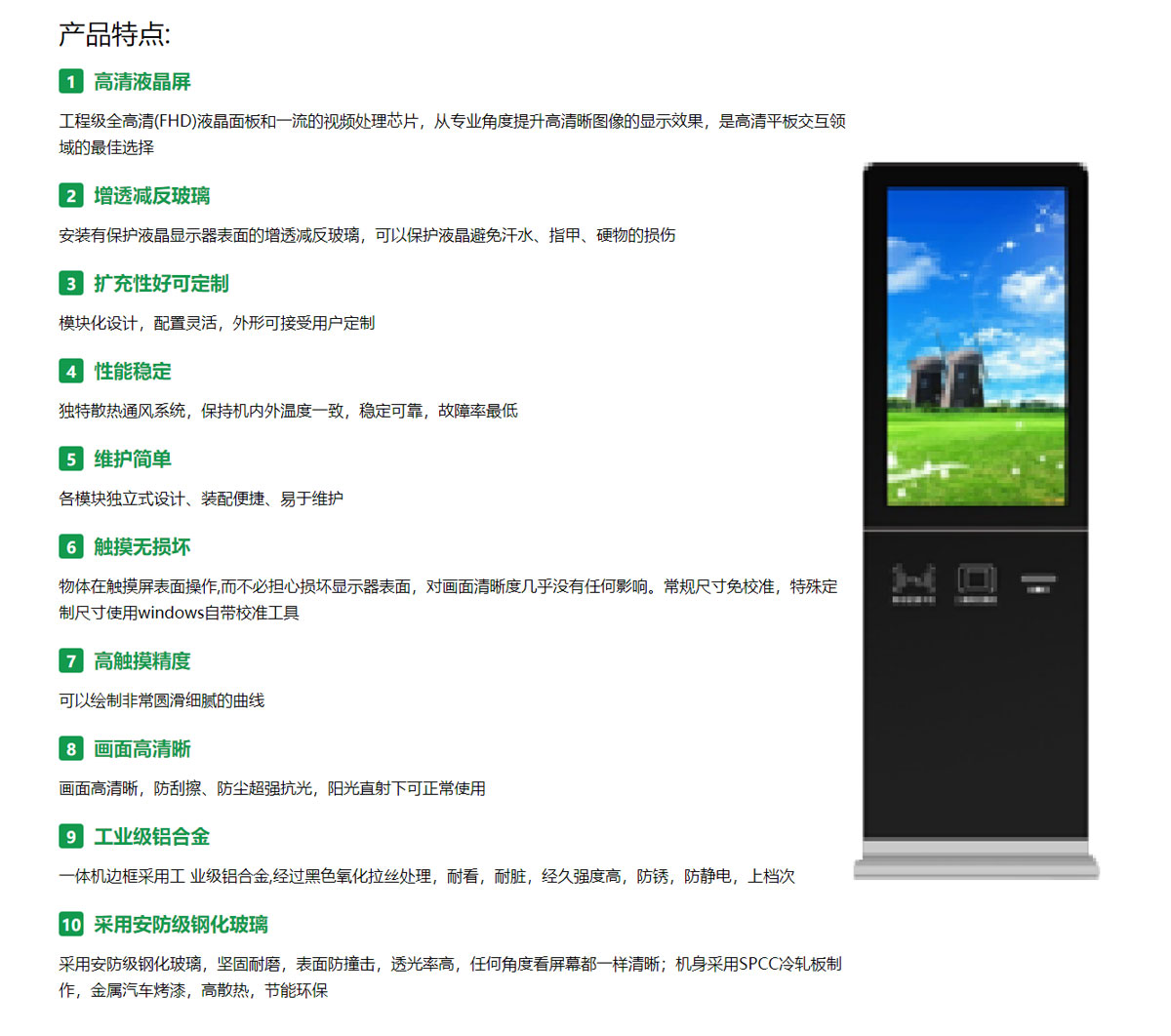
Task: Click the green number 7 badge
Action: [70, 660]
